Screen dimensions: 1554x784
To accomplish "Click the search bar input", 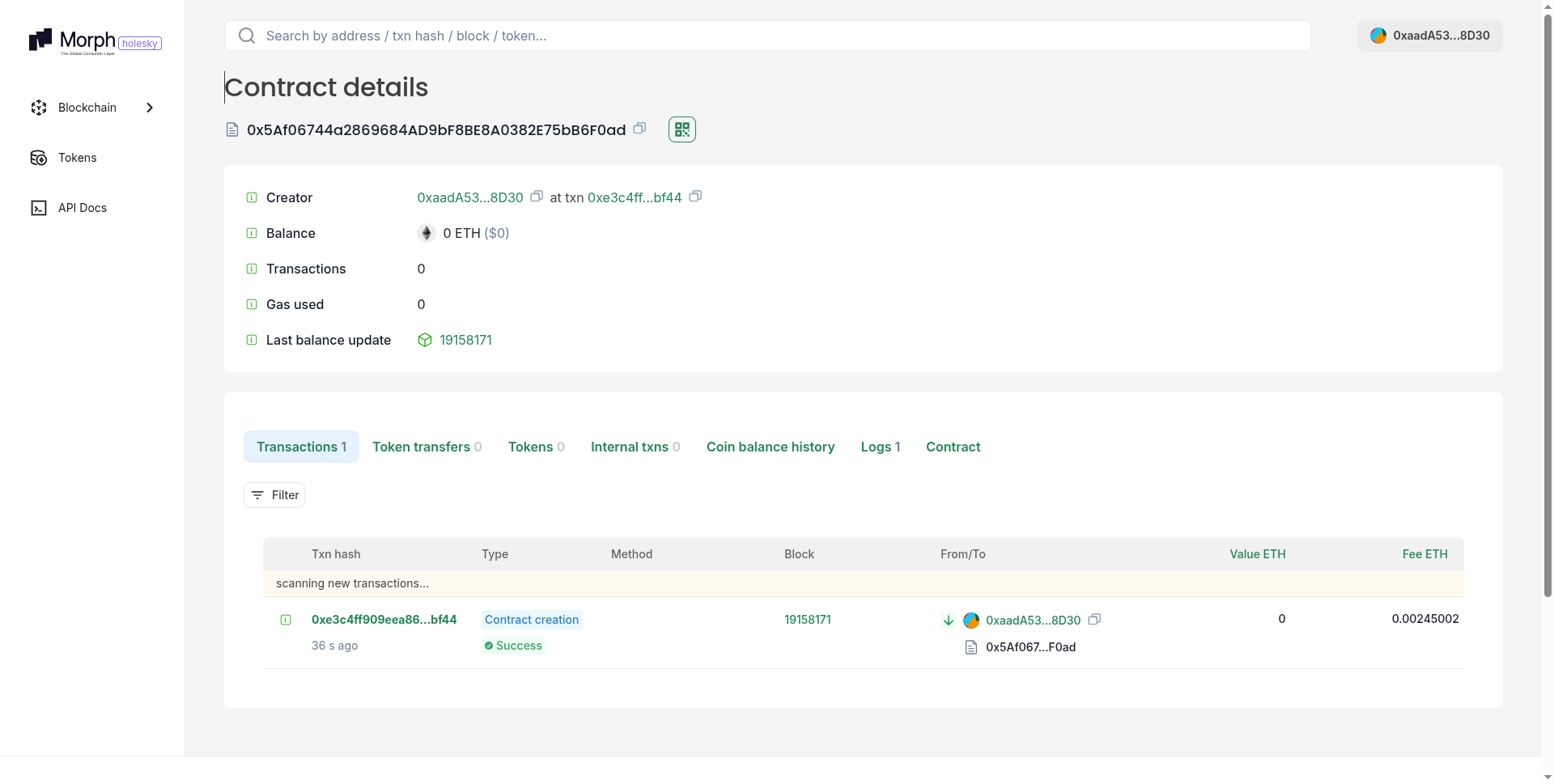I will 767,36.
